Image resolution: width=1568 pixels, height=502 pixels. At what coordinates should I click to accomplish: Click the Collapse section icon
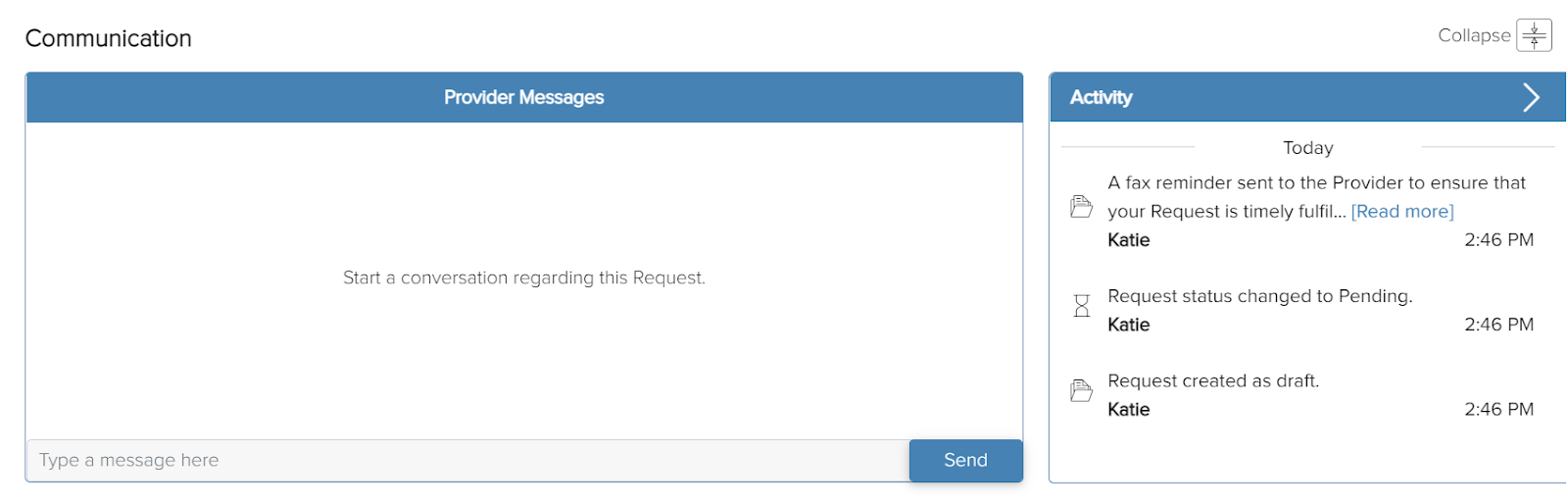click(x=1534, y=35)
